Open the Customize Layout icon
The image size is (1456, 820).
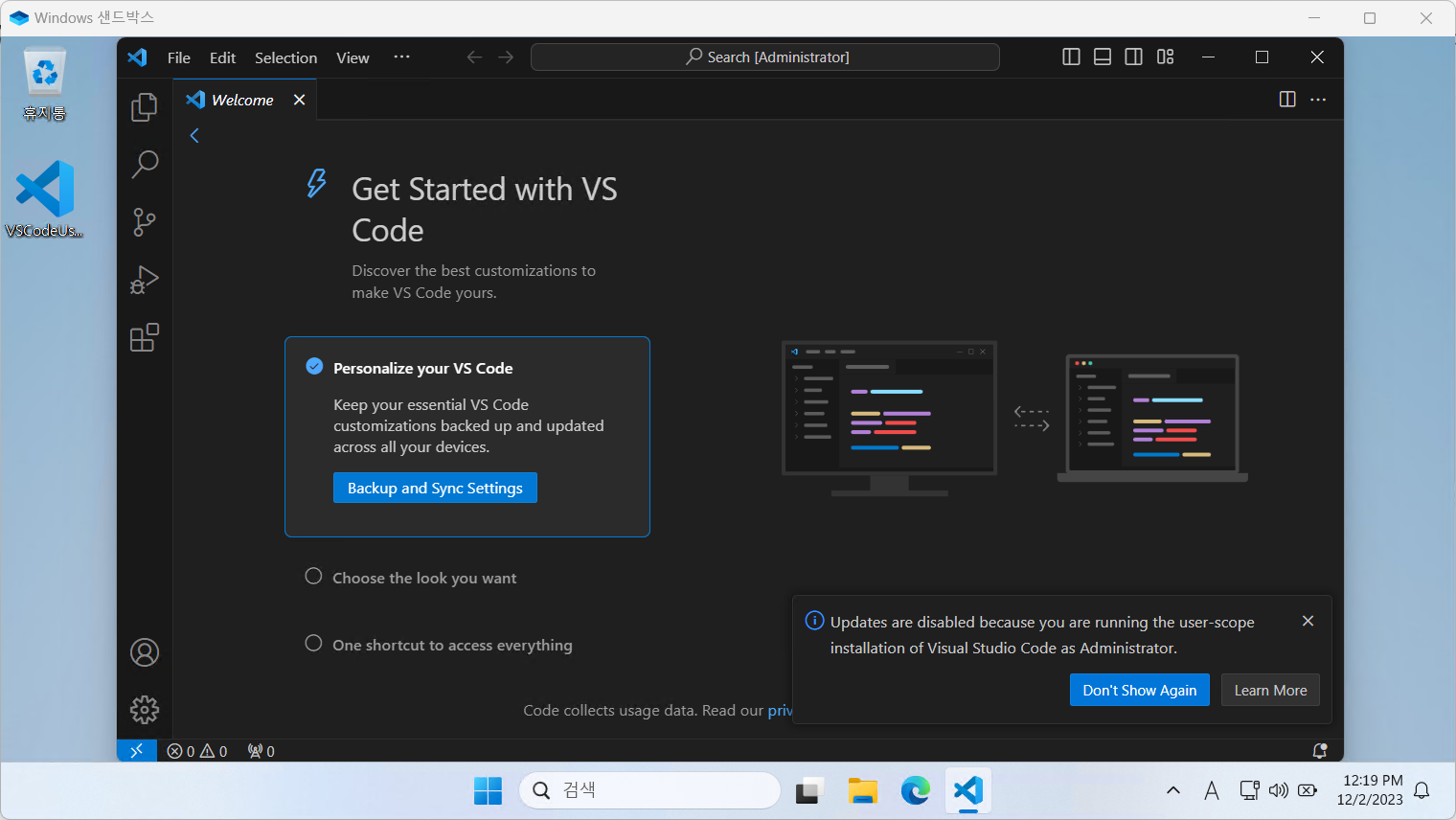(x=1165, y=57)
